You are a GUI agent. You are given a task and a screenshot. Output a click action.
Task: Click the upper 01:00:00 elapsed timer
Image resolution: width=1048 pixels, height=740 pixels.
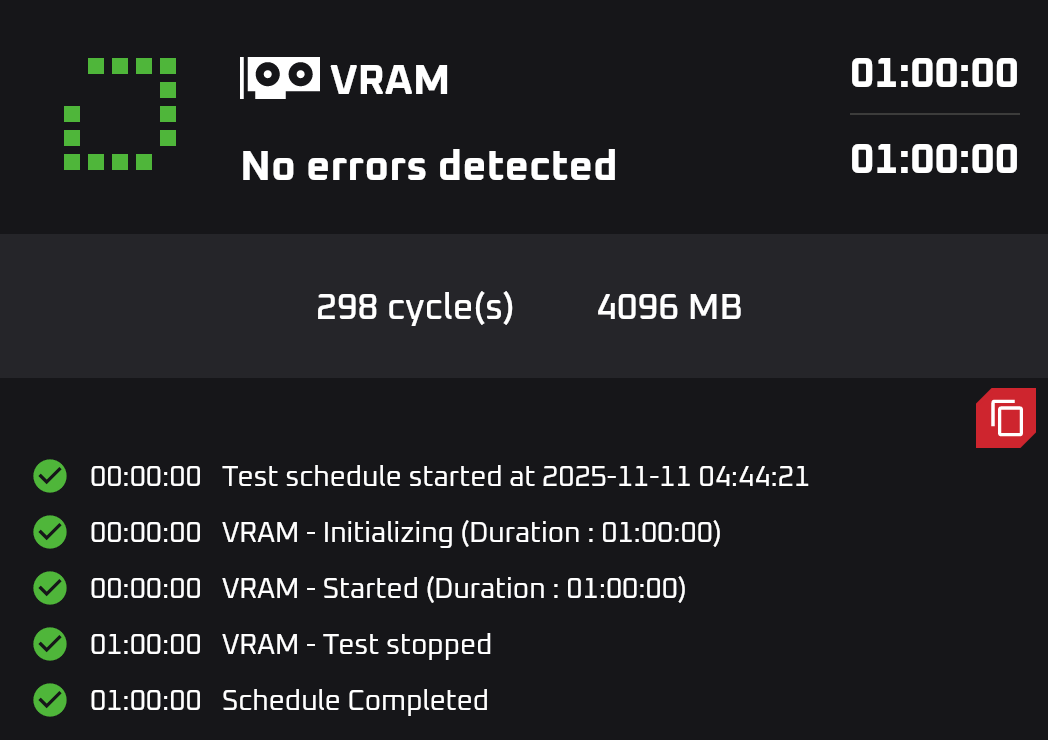point(934,73)
